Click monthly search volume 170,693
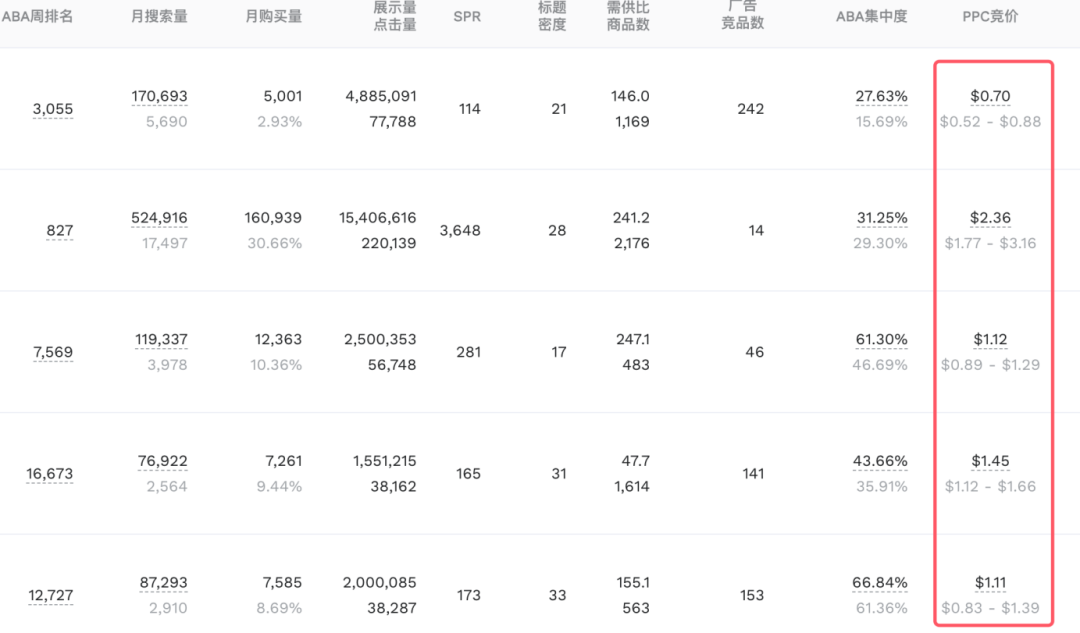1080x633 pixels. pos(159,96)
